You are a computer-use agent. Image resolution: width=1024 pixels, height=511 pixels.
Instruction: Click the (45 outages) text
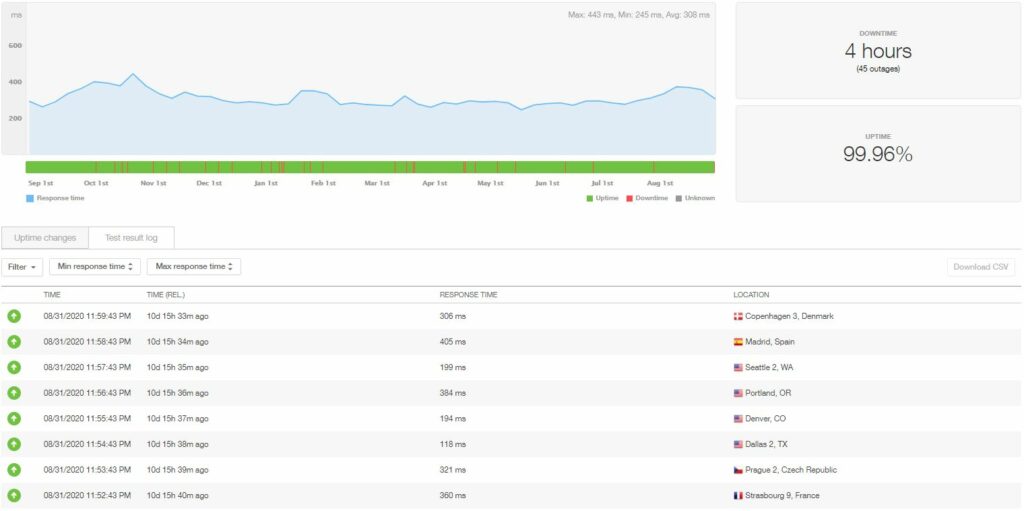click(x=878, y=69)
